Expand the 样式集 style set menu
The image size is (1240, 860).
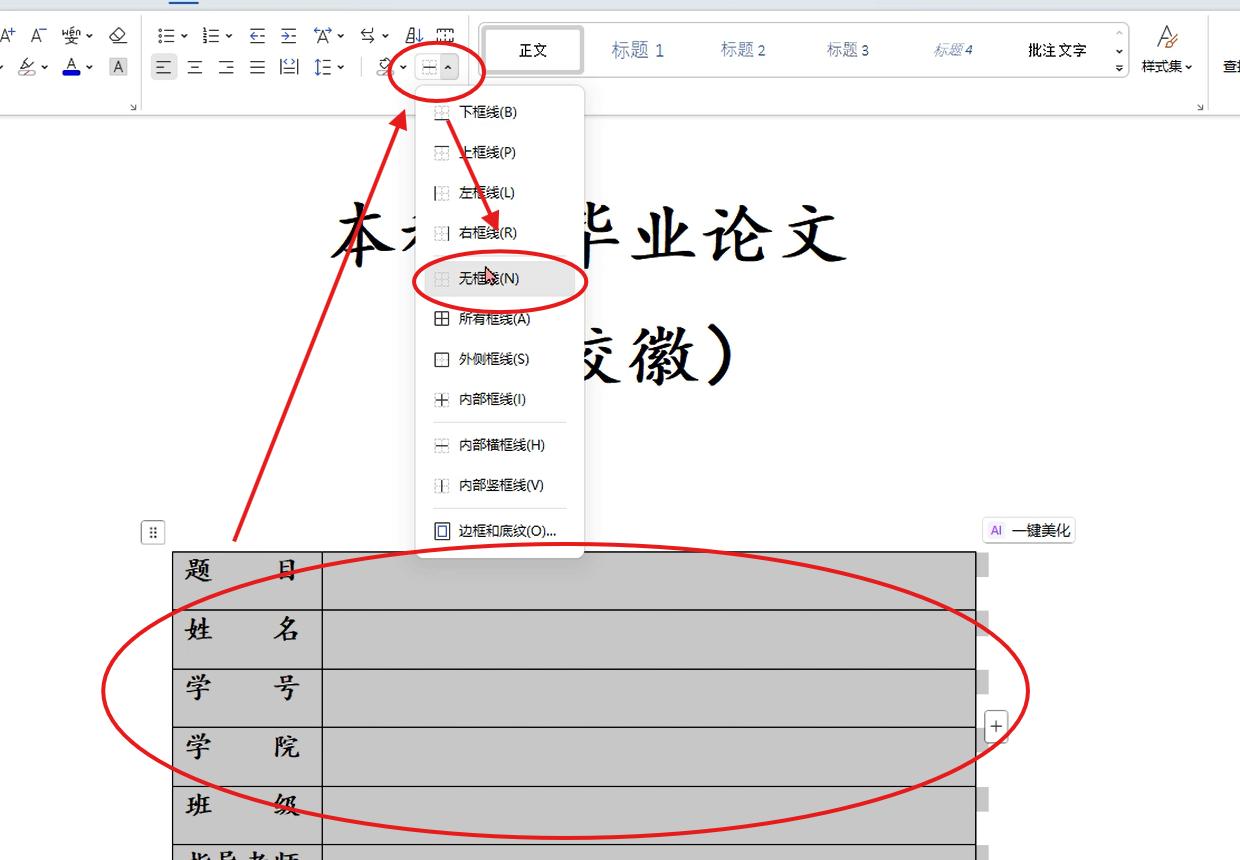click(x=1166, y=68)
